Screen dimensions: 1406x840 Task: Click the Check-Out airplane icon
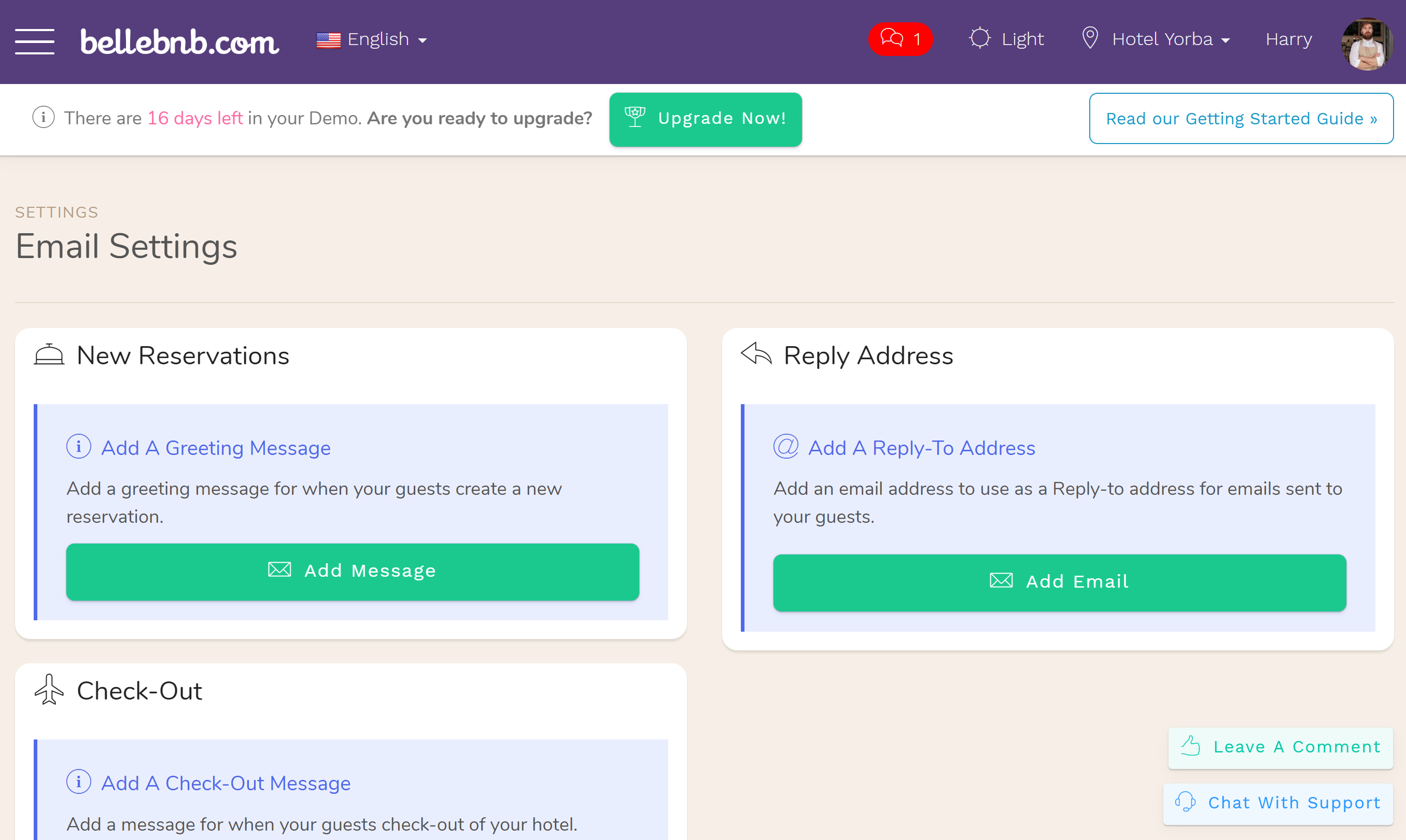tap(49, 689)
